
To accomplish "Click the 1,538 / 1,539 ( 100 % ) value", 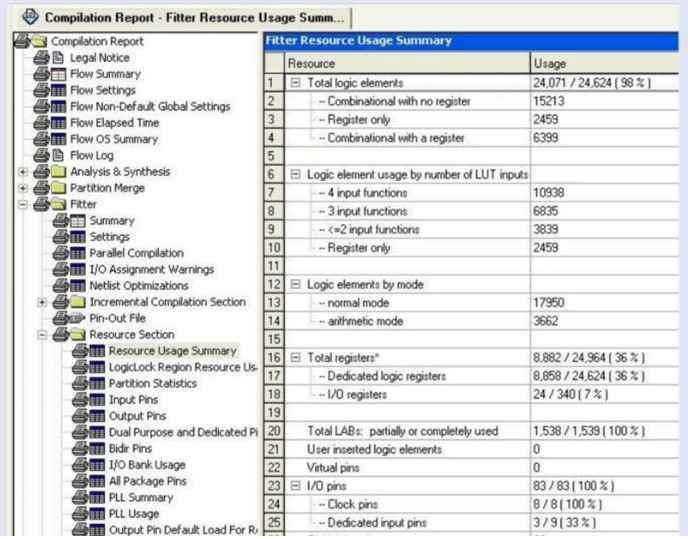I will tap(589, 431).
